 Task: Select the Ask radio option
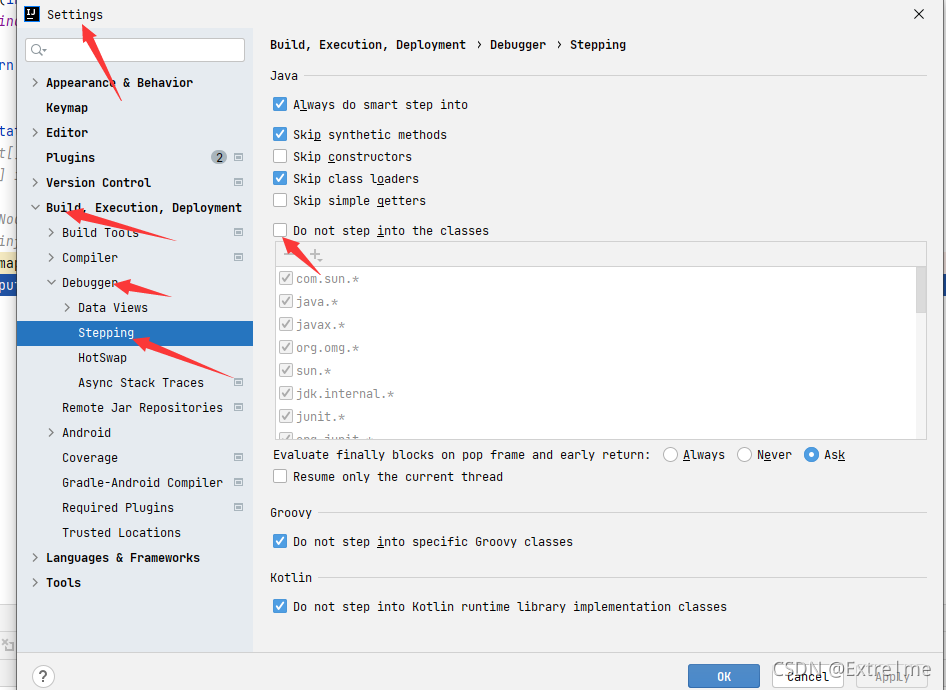(x=811, y=455)
